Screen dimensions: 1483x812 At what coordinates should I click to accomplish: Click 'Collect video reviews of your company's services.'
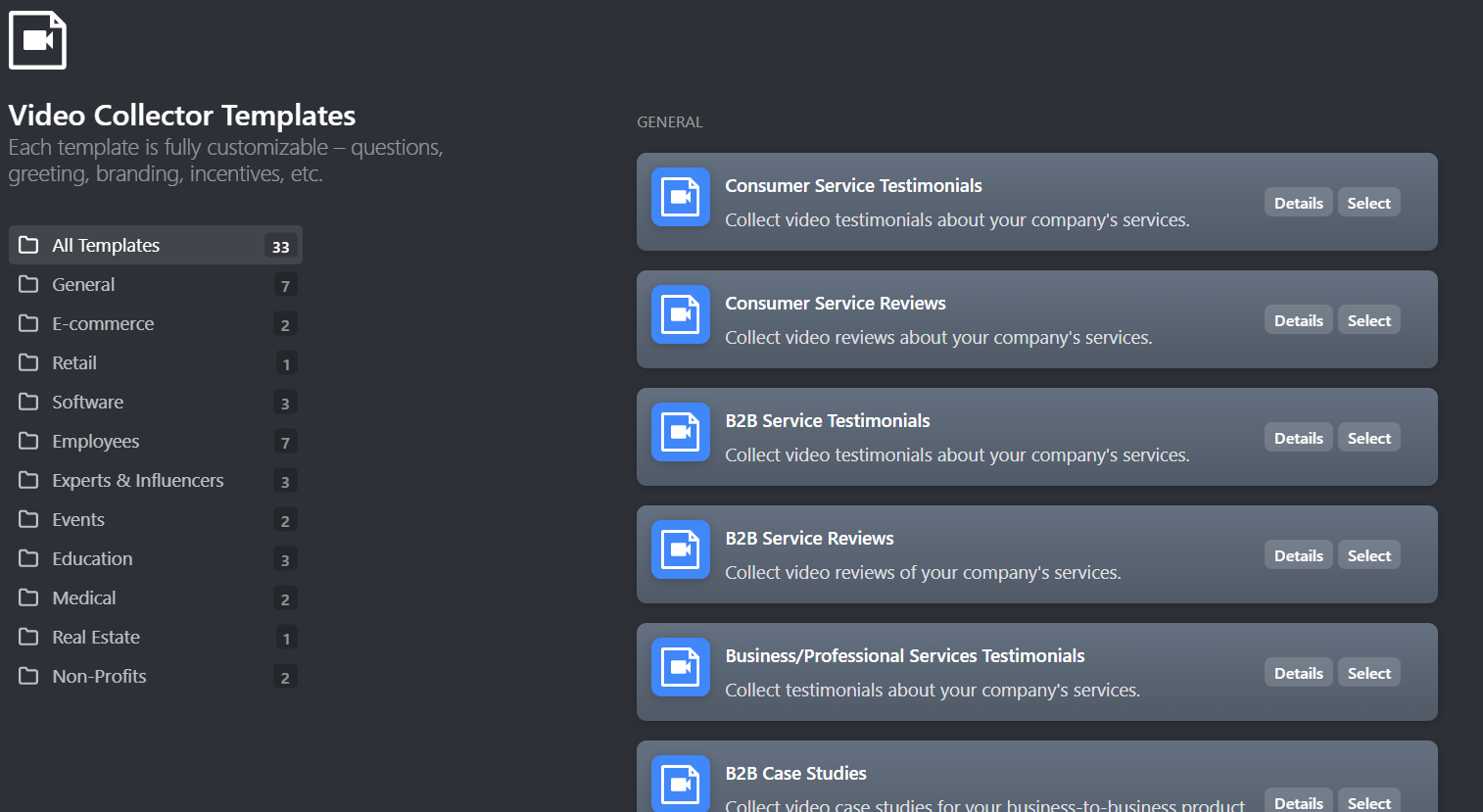923,572
